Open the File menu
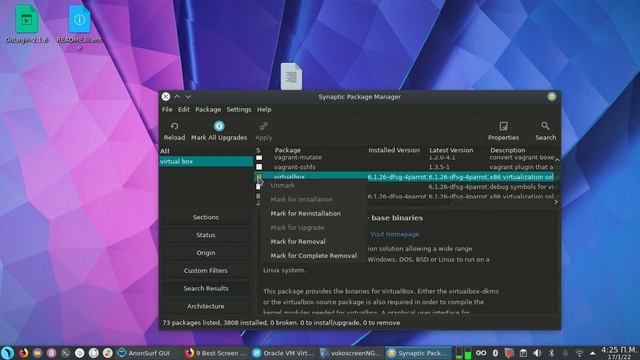 click(167, 109)
